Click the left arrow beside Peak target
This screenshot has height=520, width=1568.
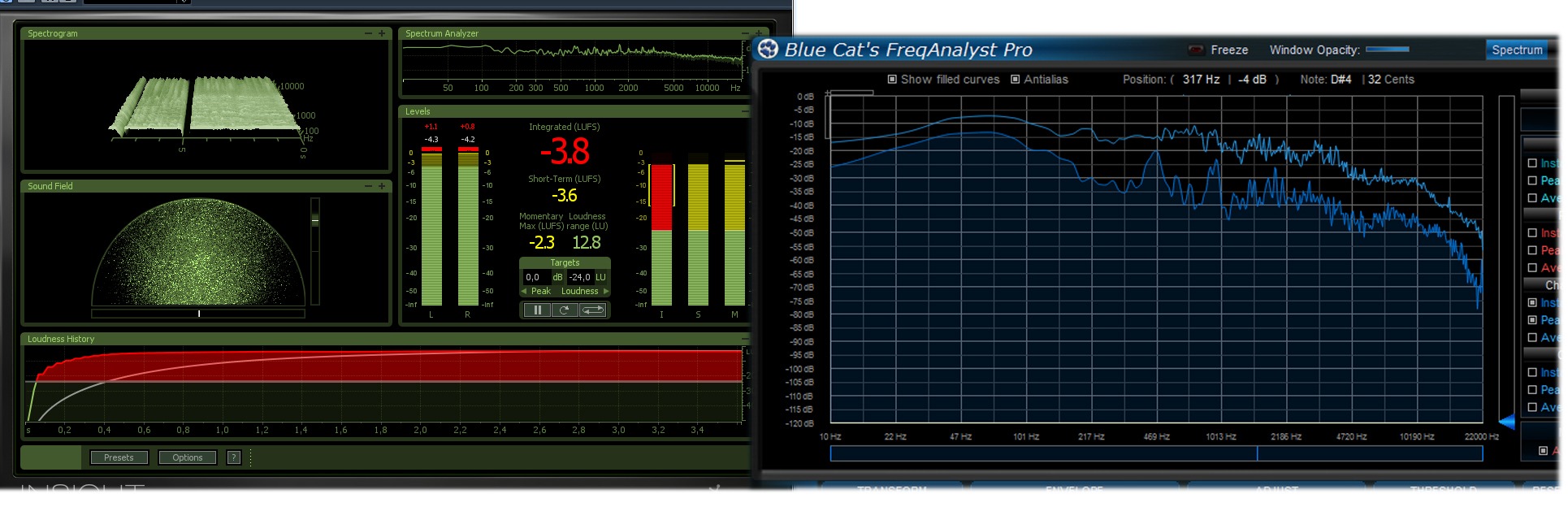click(x=524, y=291)
